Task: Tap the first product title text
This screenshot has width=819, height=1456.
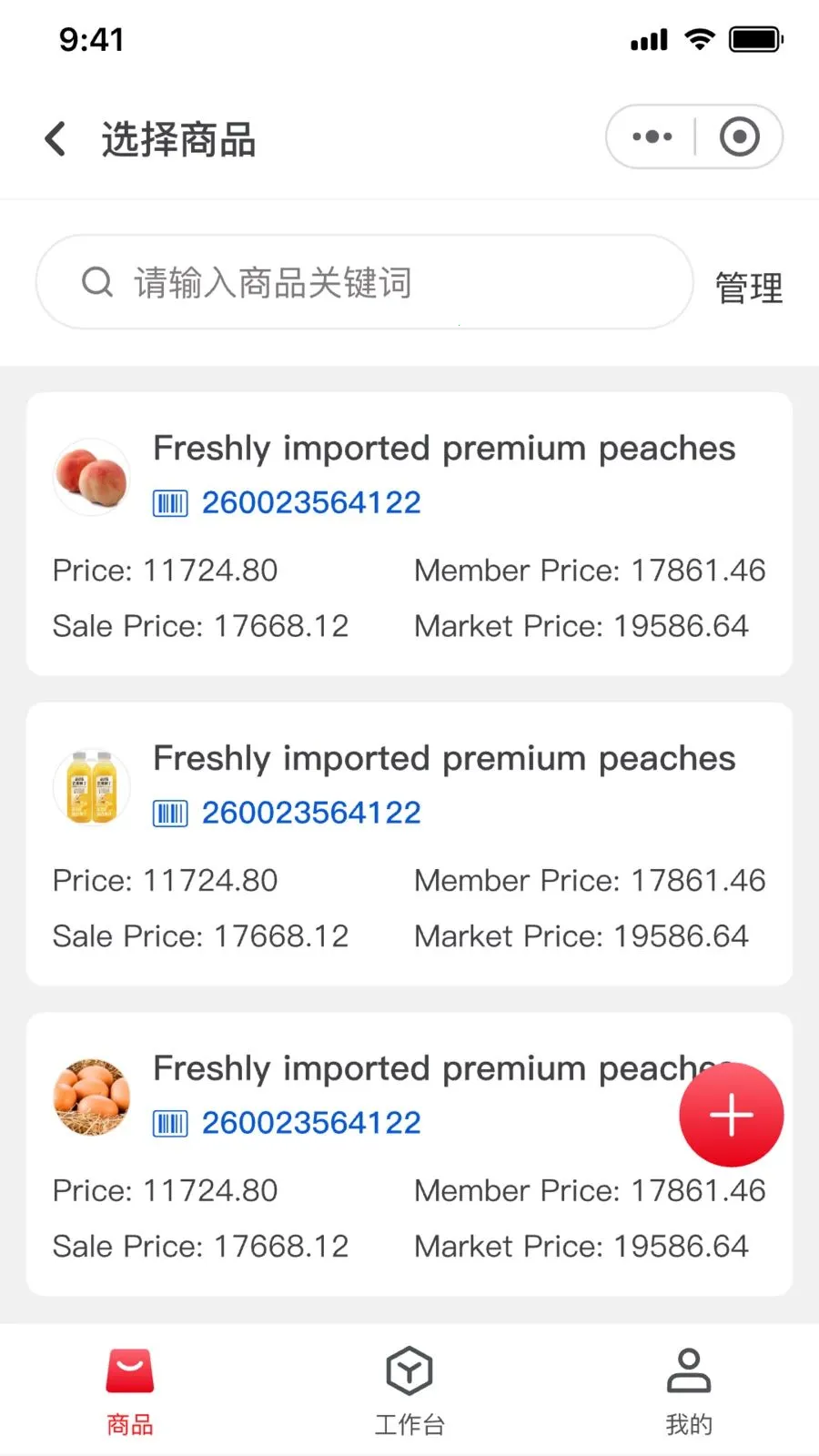Action: 444,449
